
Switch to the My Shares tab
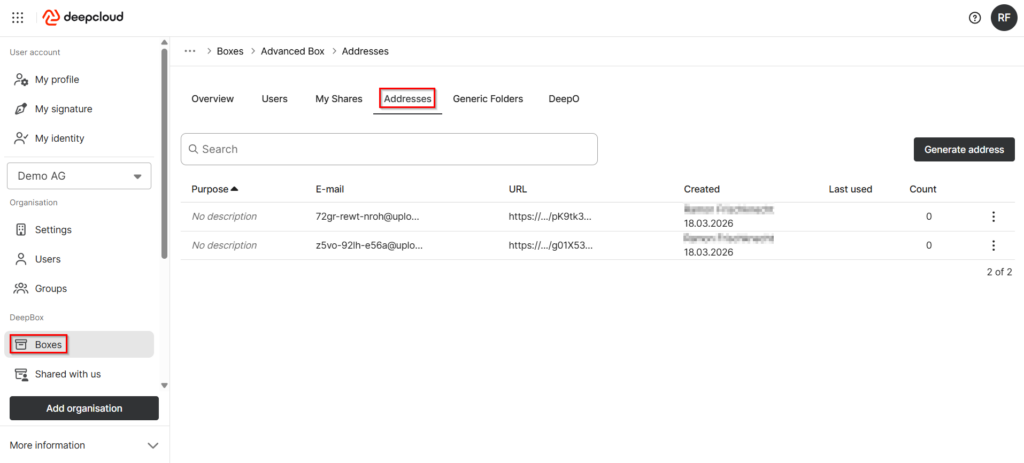tap(338, 99)
